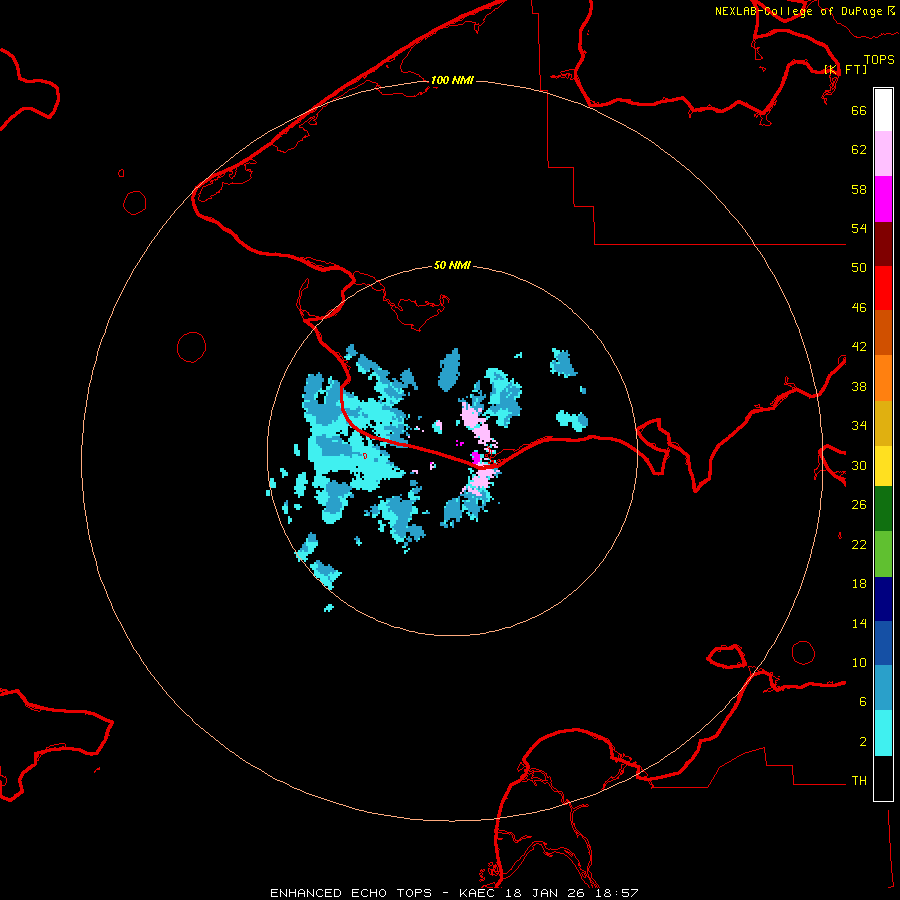Viewport: 900px width, 900px height.
Task: Click the "2" legend value
Action: [x=863, y=742]
